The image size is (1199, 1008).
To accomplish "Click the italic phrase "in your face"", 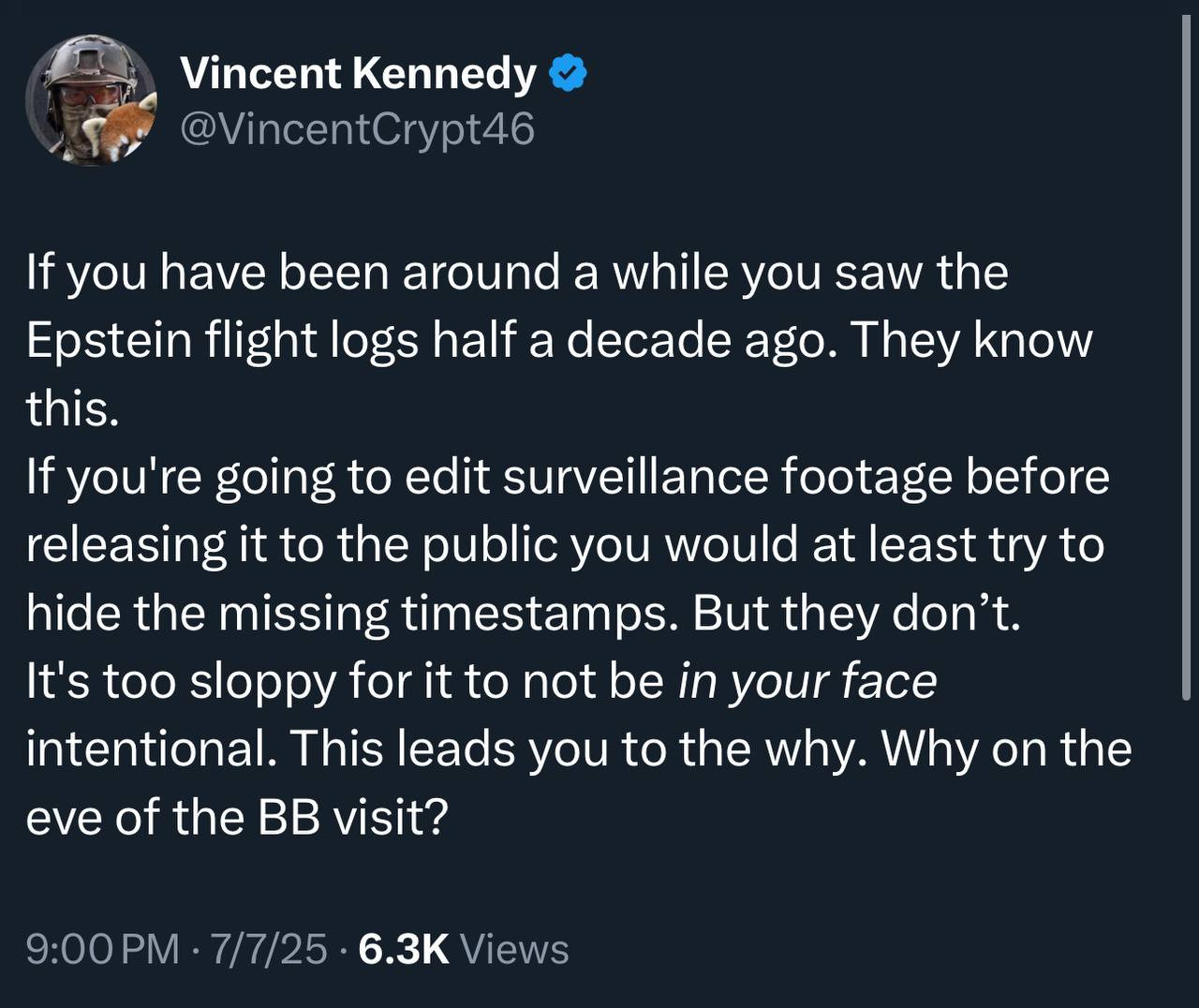I will (807, 681).
